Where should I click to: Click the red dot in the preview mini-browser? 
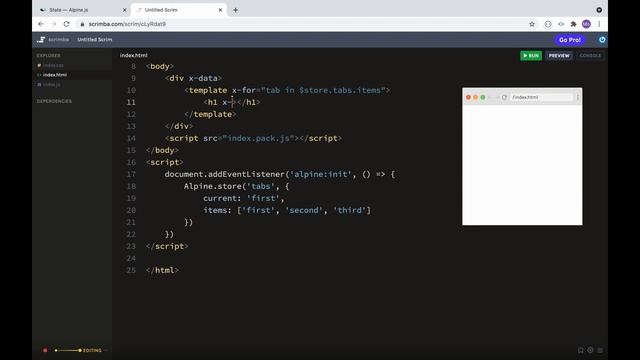(469, 97)
